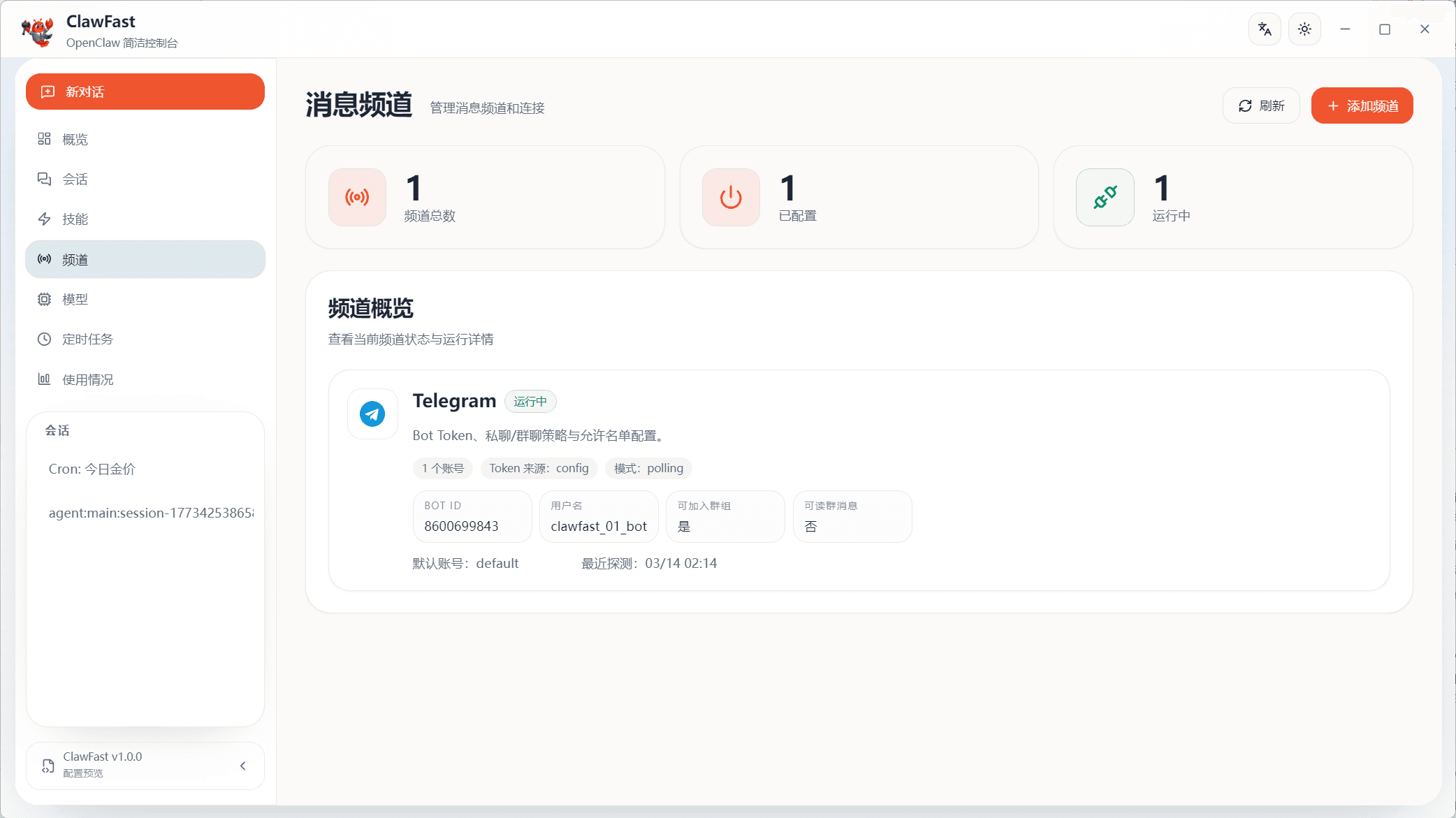Open the 概览 overview menu item
The width and height of the screenshot is (1456, 818).
click(75, 139)
